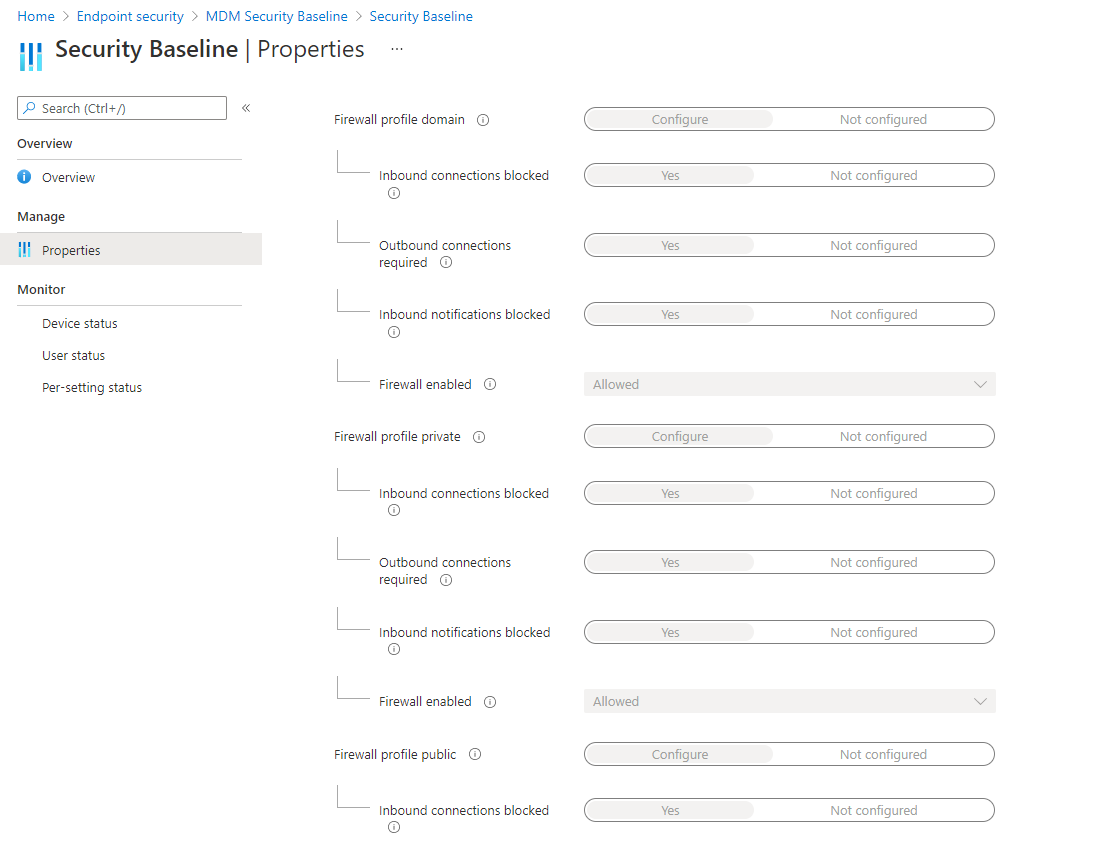Screen dimensions: 1118x848
Task: Collapse the sidebar with double chevron icon
Action: tap(246, 108)
